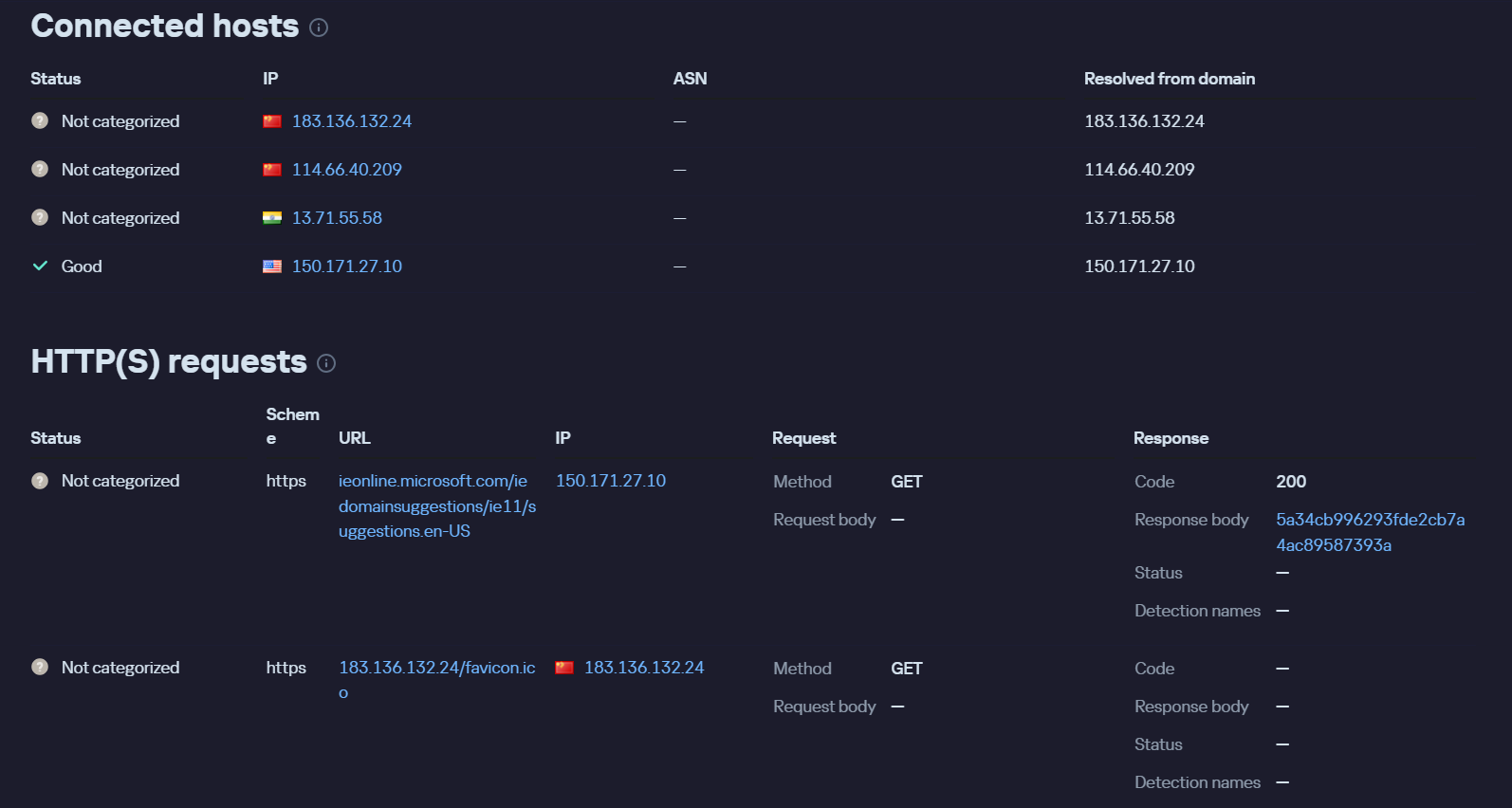This screenshot has height=808, width=1512.
Task: Click the green checkmark icon beside Good
Action: click(x=40, y=266)
